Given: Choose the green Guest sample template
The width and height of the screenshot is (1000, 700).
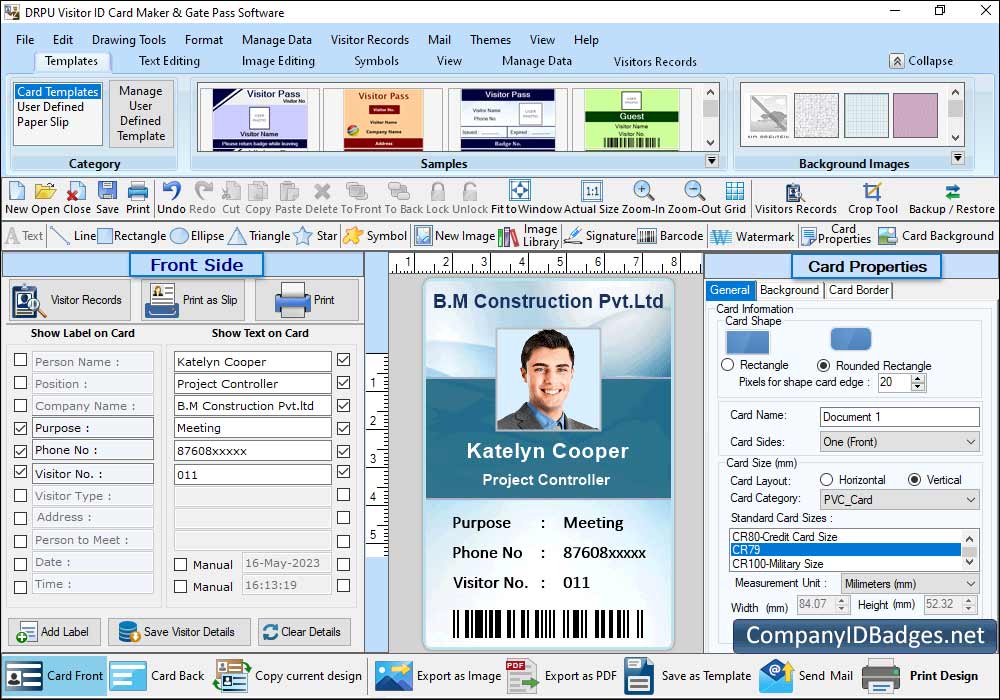Looking at the screenshot, I should [x=631, y=119].
